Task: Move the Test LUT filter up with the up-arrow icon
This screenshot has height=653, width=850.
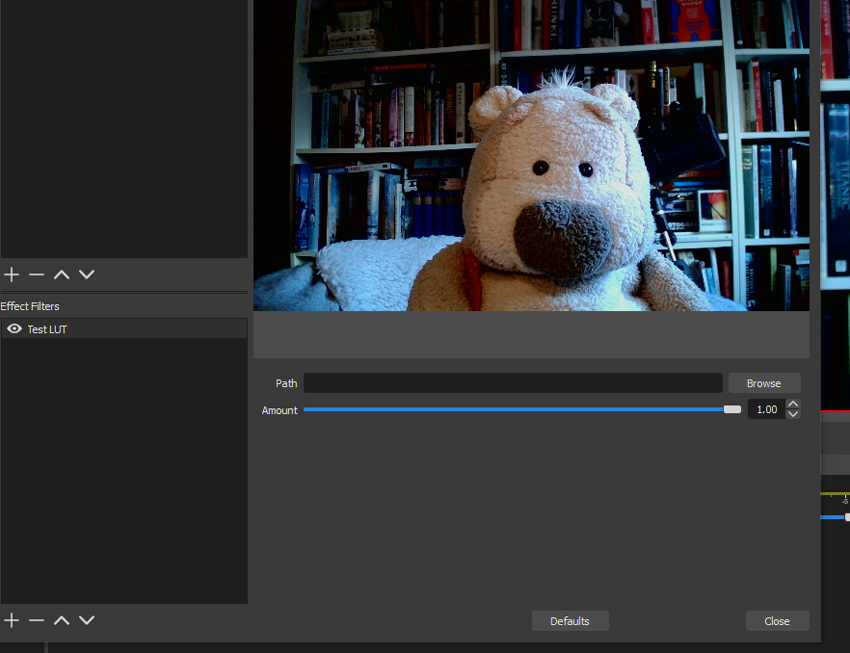Action: tap(61, 620)
